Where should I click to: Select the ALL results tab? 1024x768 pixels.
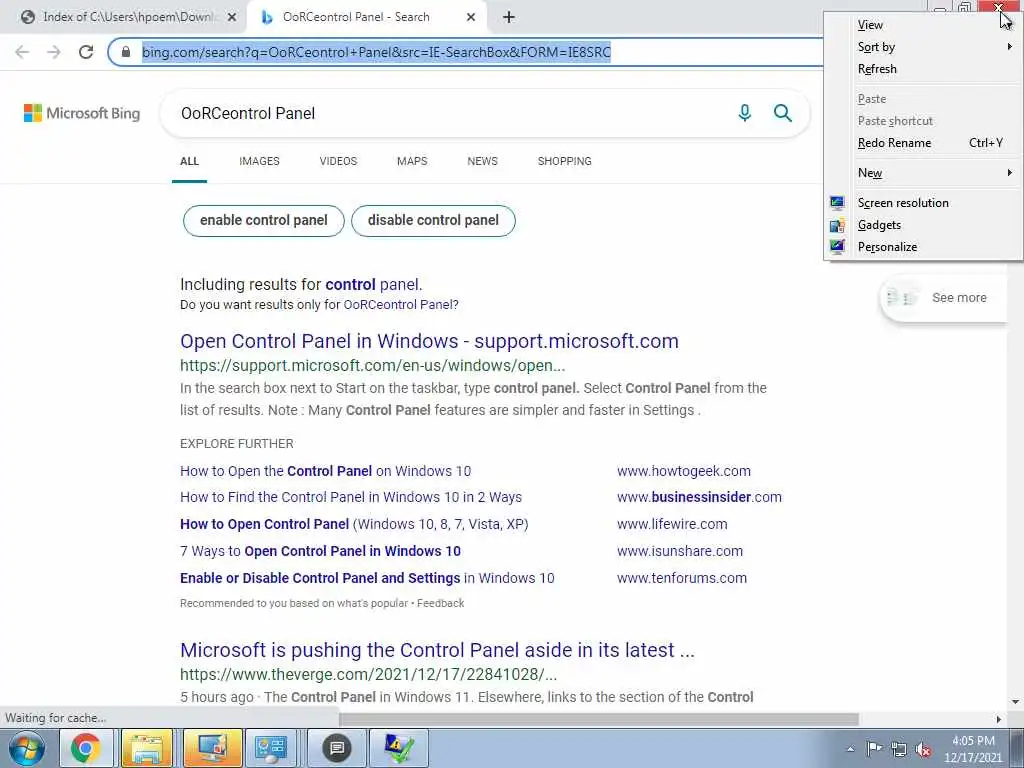(x=189, y=161)
